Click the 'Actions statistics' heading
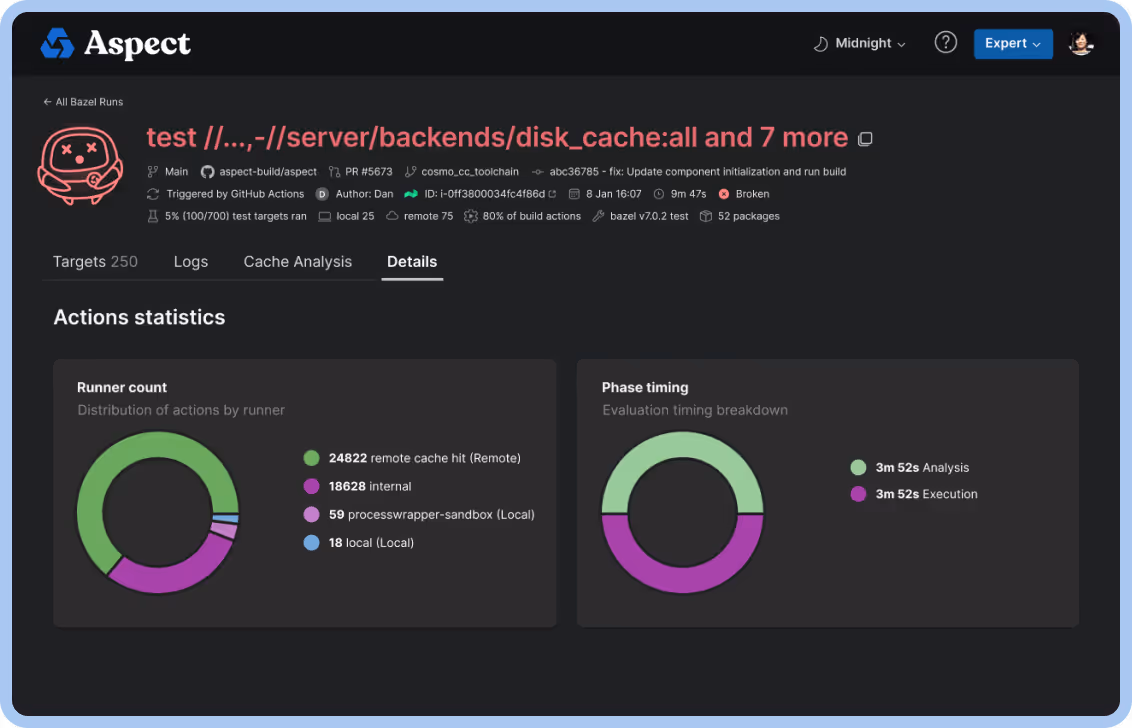 tap(139, 317)
